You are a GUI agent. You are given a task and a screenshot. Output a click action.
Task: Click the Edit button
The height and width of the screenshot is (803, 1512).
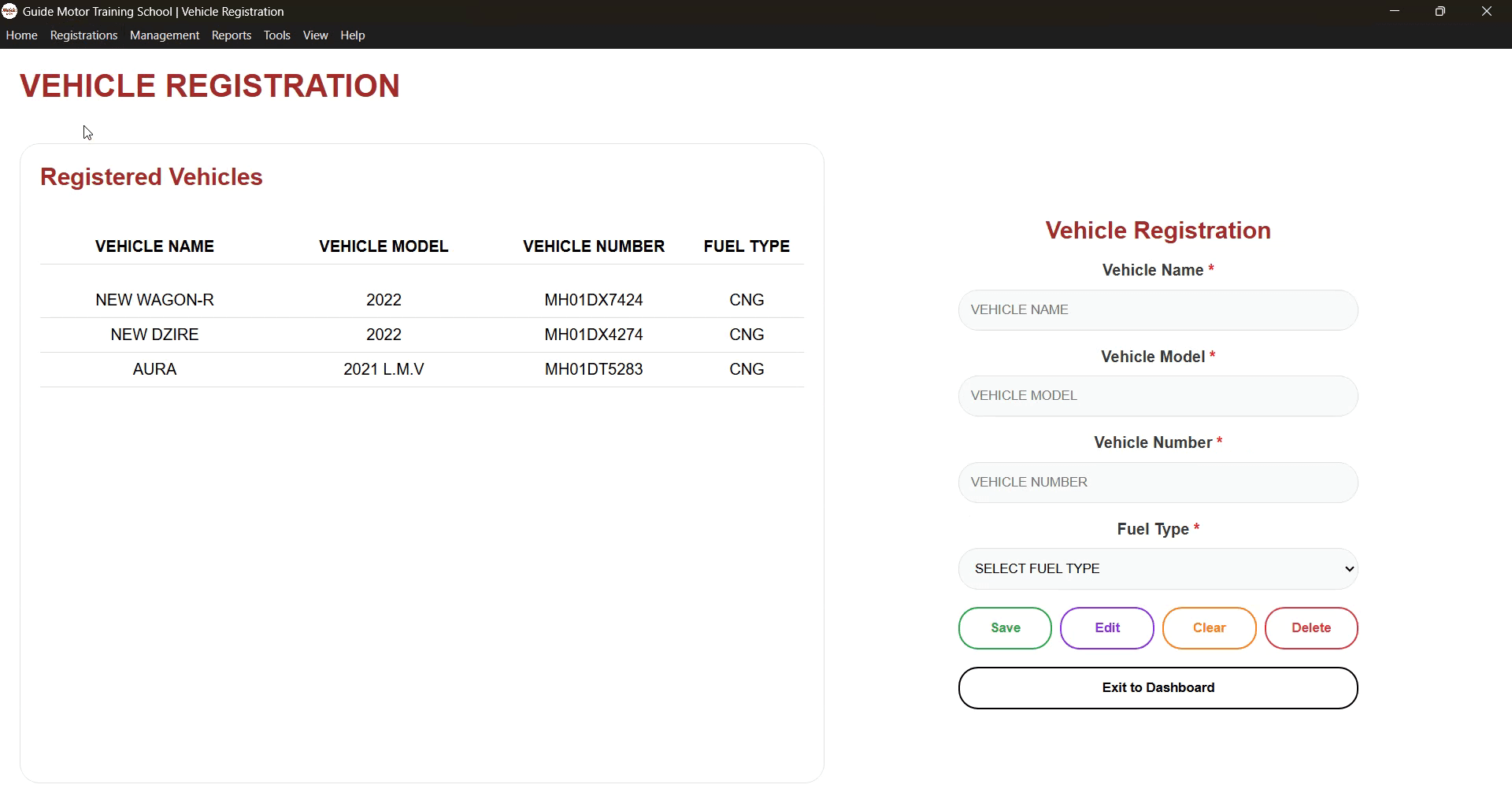1106,627
